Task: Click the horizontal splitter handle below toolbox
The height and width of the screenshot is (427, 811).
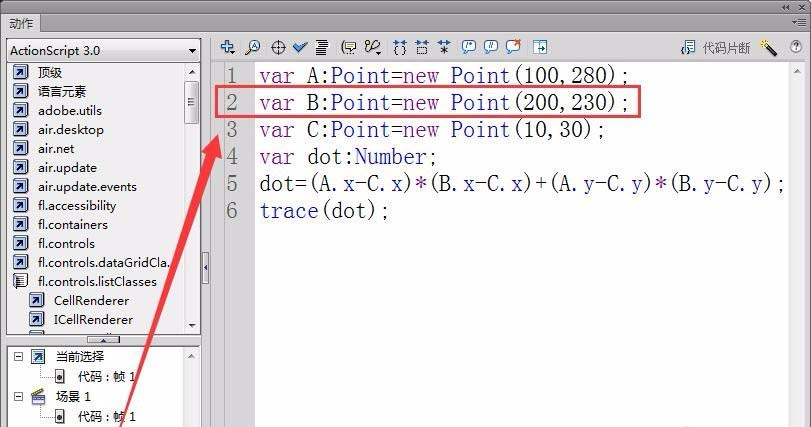Action: click(103, 340)
